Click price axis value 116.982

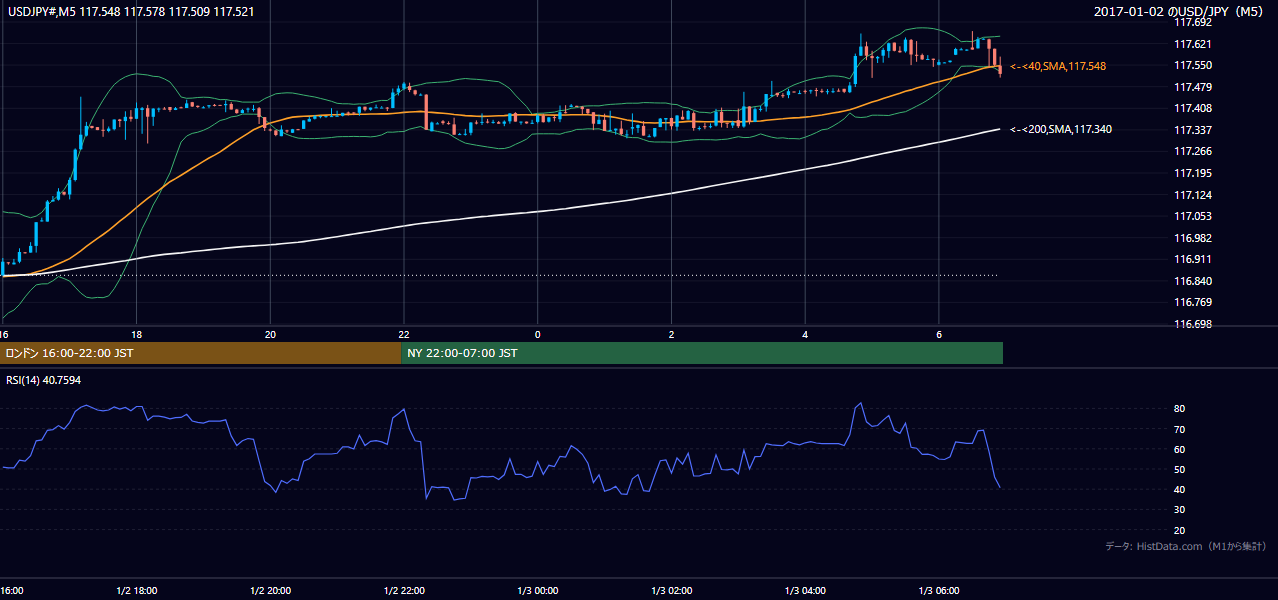click(1192, 238)
